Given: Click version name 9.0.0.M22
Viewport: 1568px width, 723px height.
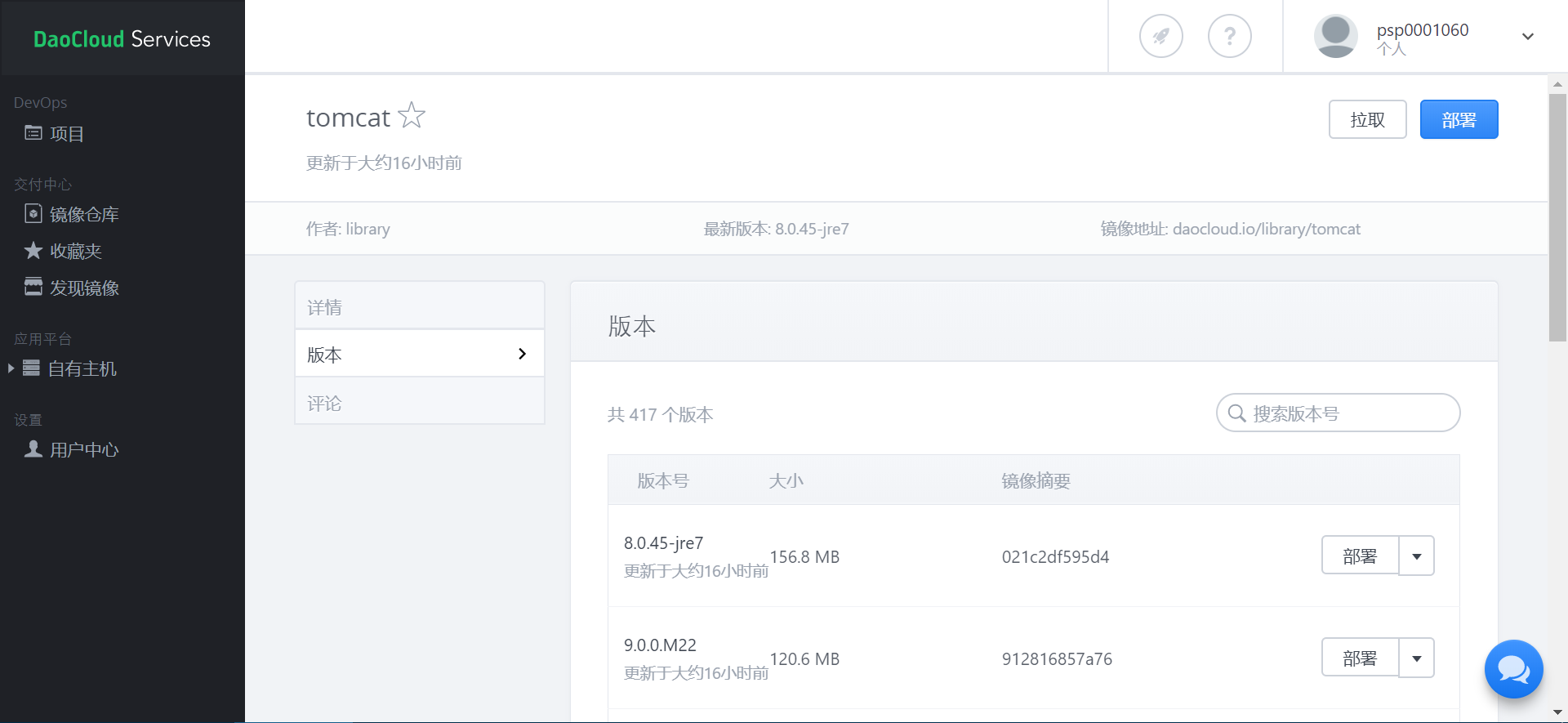Looking at the screenshot, I should point(660,645).
